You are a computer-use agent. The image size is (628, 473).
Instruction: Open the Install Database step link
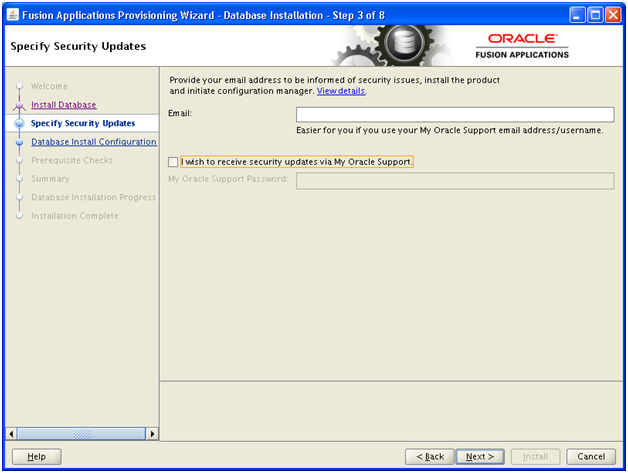point(64,105)
